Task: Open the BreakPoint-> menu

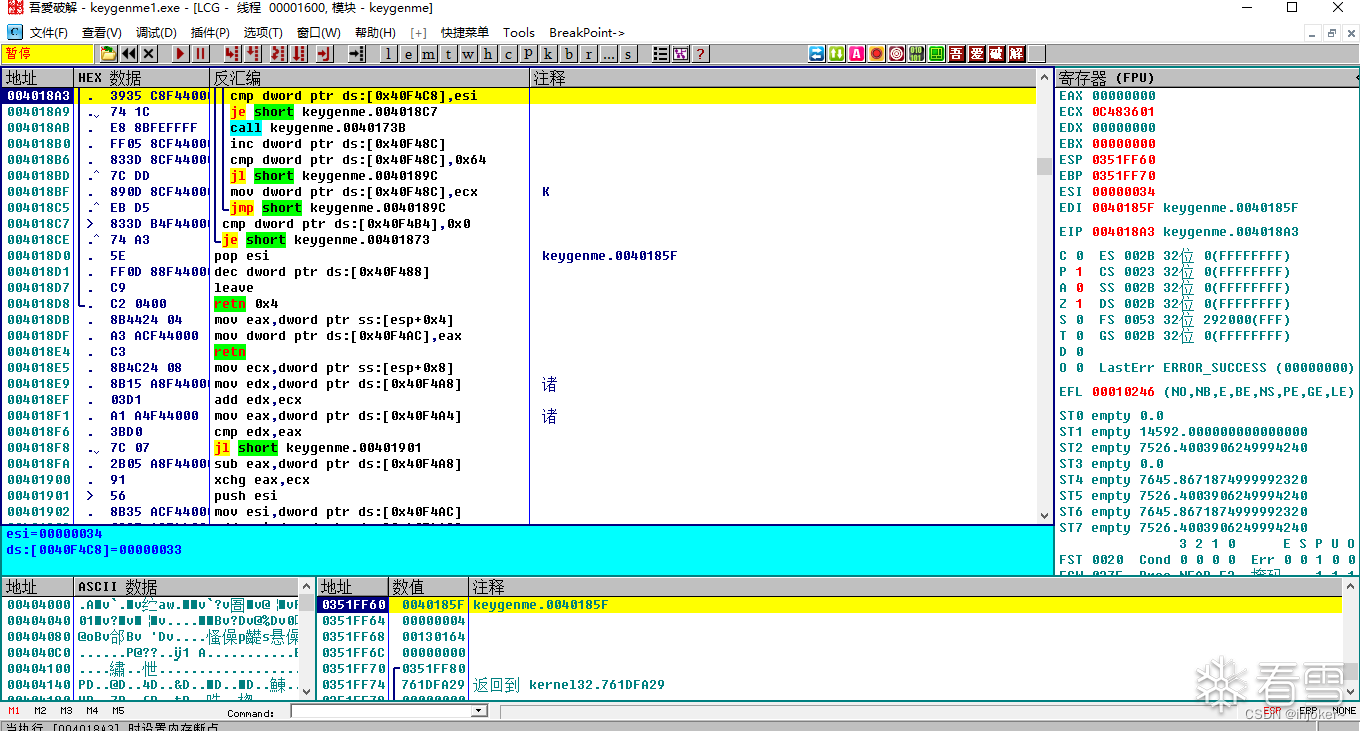Action: (587, 33)
